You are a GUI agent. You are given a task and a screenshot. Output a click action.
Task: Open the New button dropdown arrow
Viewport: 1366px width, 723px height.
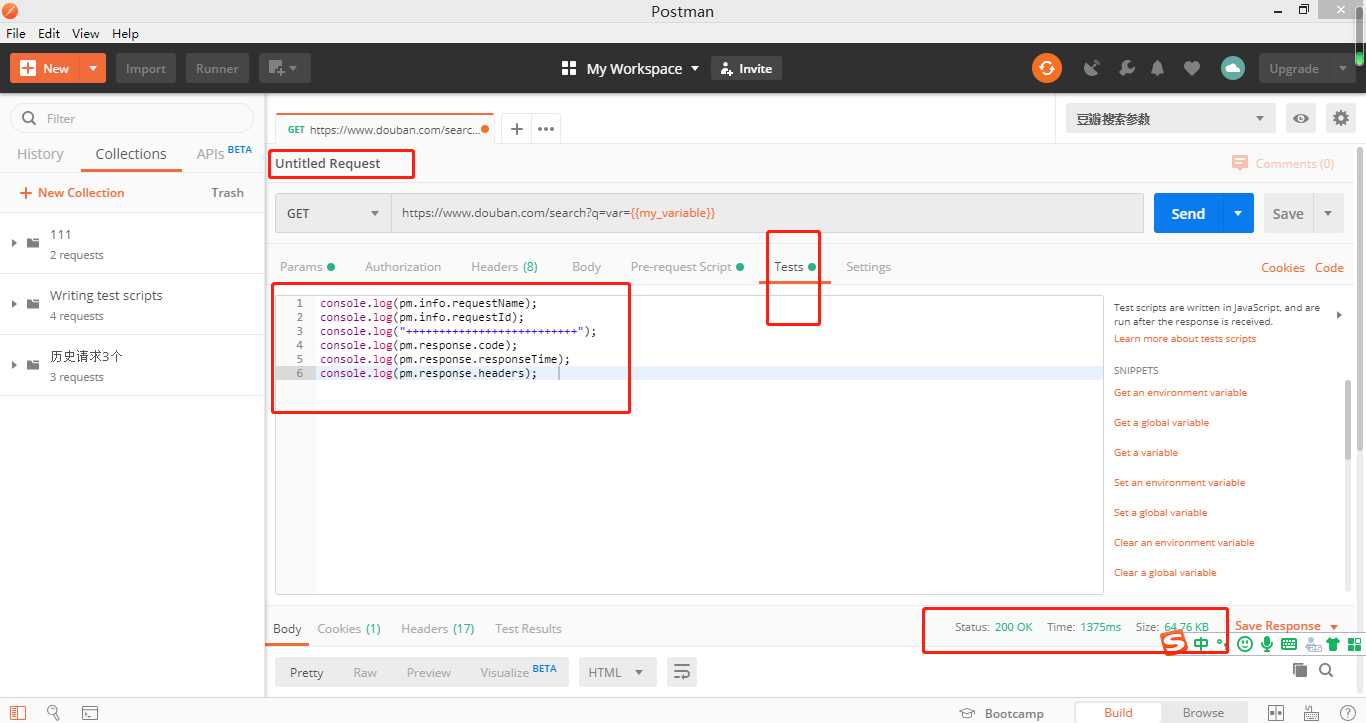tap(92, 68)
